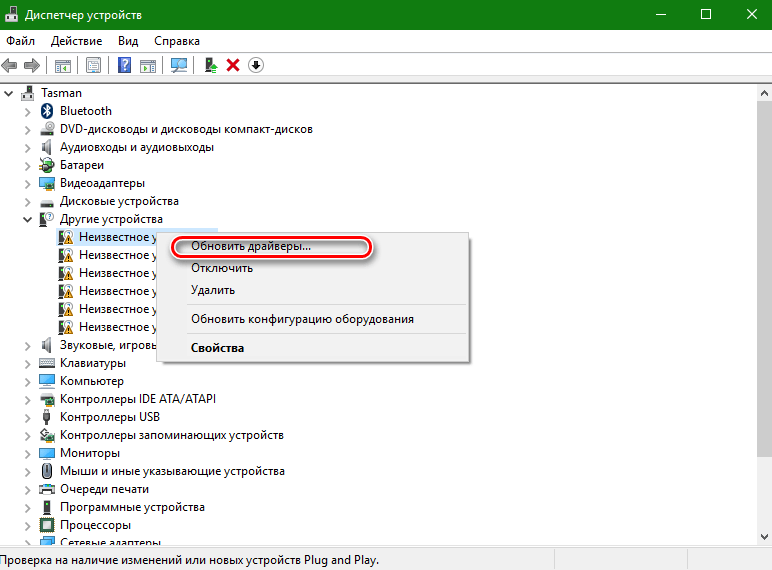Screen dimensions: 772x570
Task: Click the vertical scrollbar down arrow
Action: [x=764, y=537]
